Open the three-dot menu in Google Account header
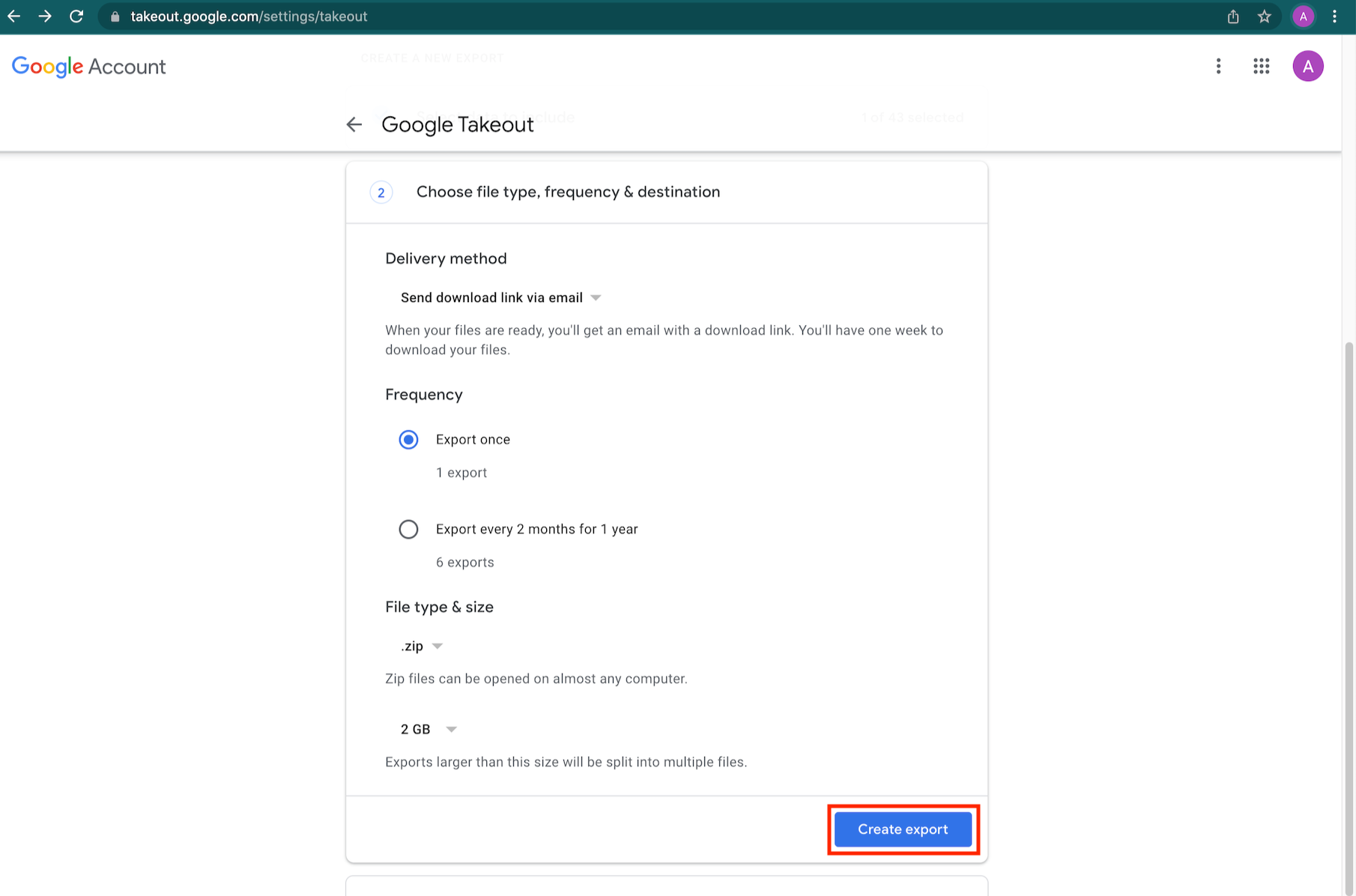 click(x=1219, y=67)
